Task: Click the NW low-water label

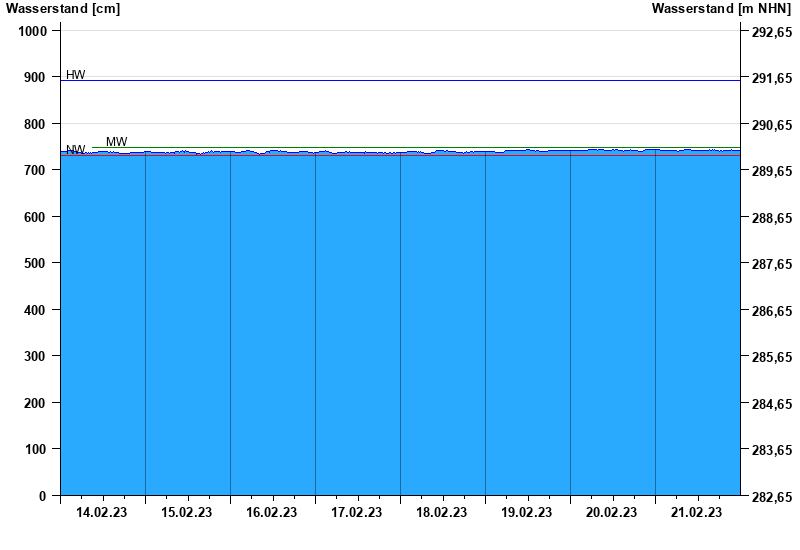Action: tap(76, 150)
